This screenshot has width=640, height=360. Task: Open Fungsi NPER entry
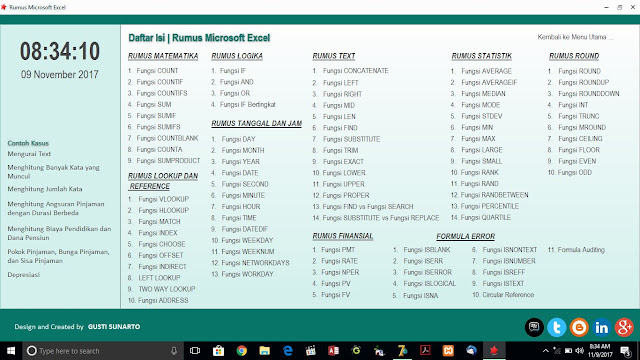click(x=340, y=272)
